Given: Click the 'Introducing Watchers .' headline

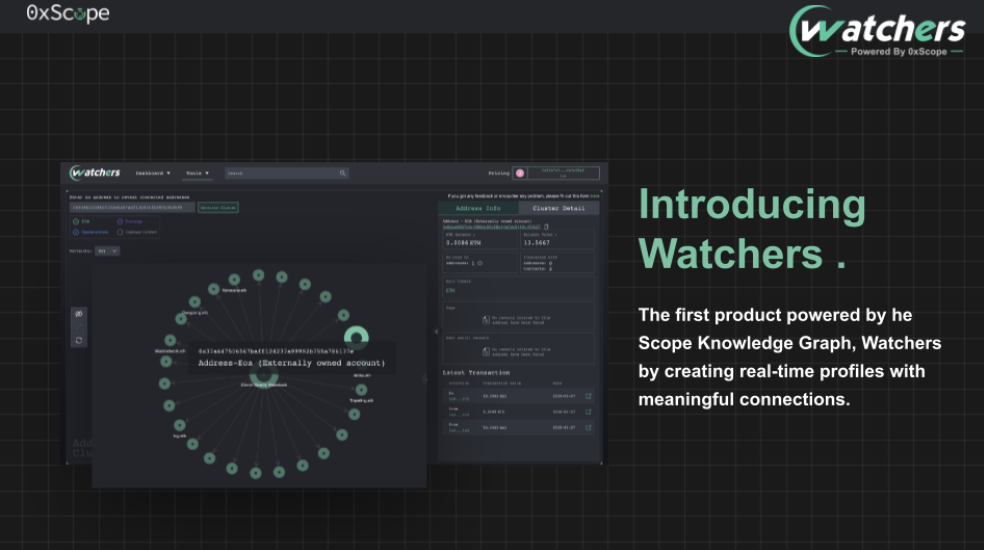Looking at the screenshot, I should tap(752, 229).
